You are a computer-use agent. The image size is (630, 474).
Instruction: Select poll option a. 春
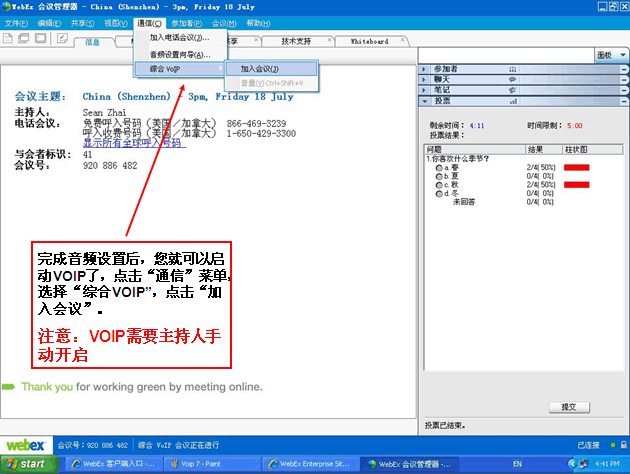[439, 168]
